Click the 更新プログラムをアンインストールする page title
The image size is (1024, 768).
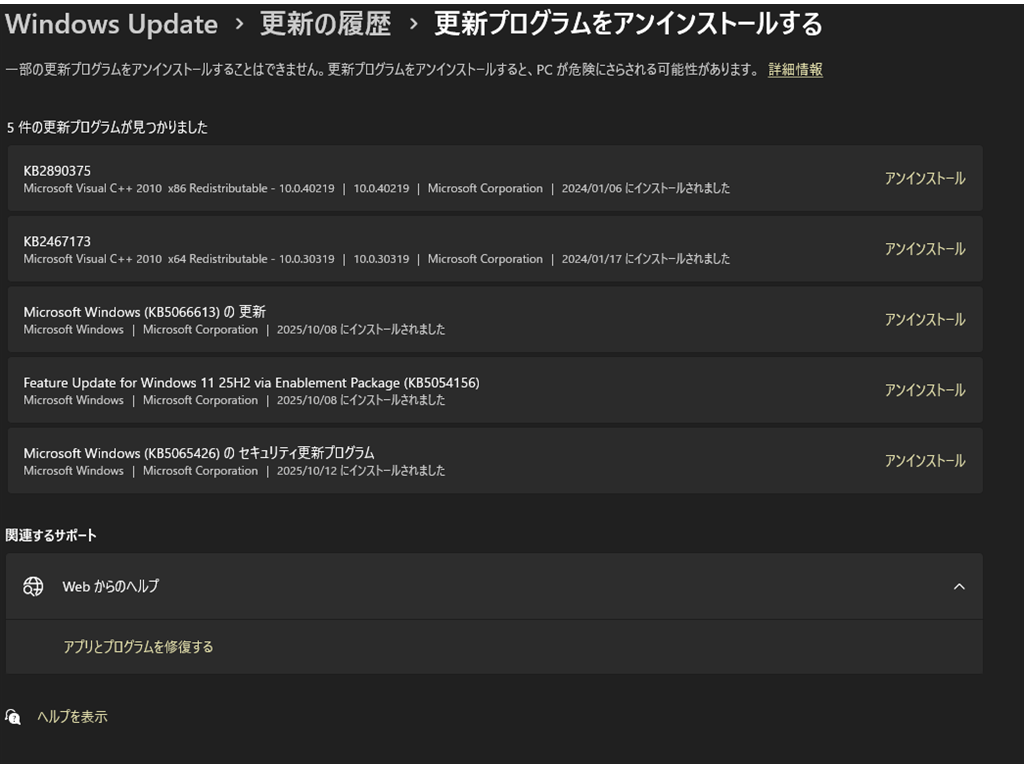coord(628,24)
